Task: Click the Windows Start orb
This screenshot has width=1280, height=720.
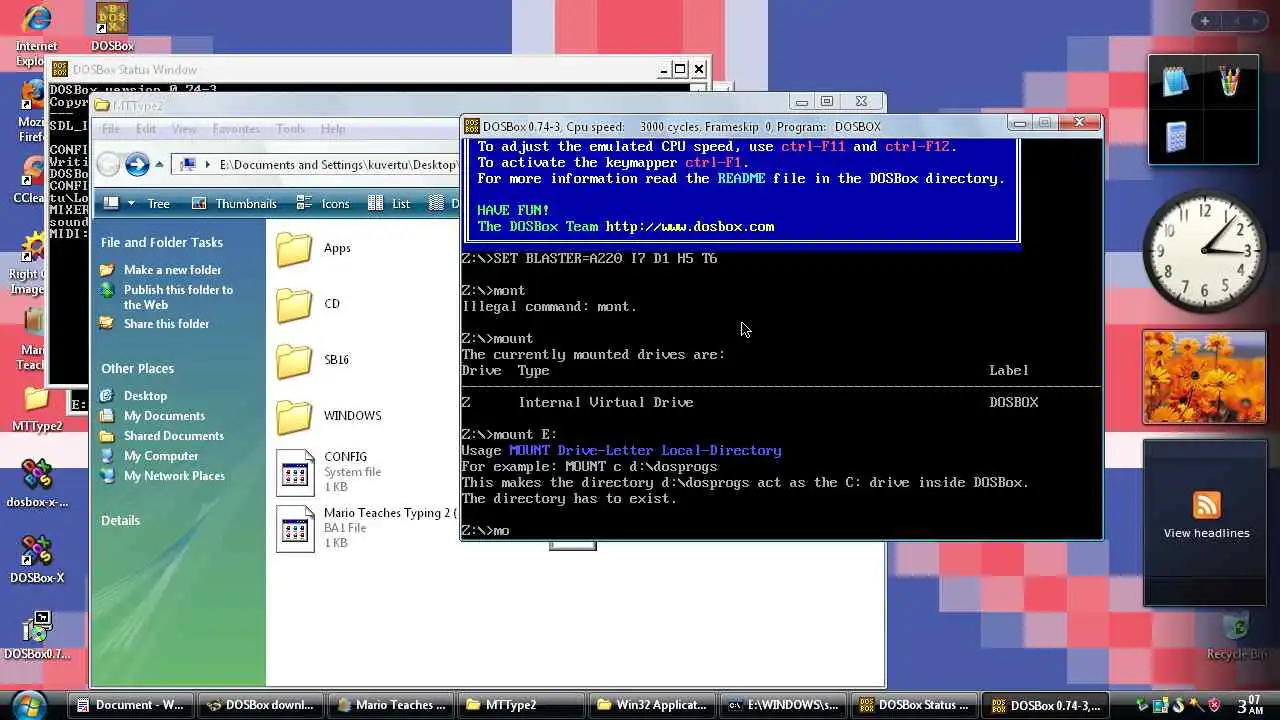Action: click(x=29, y=704)
